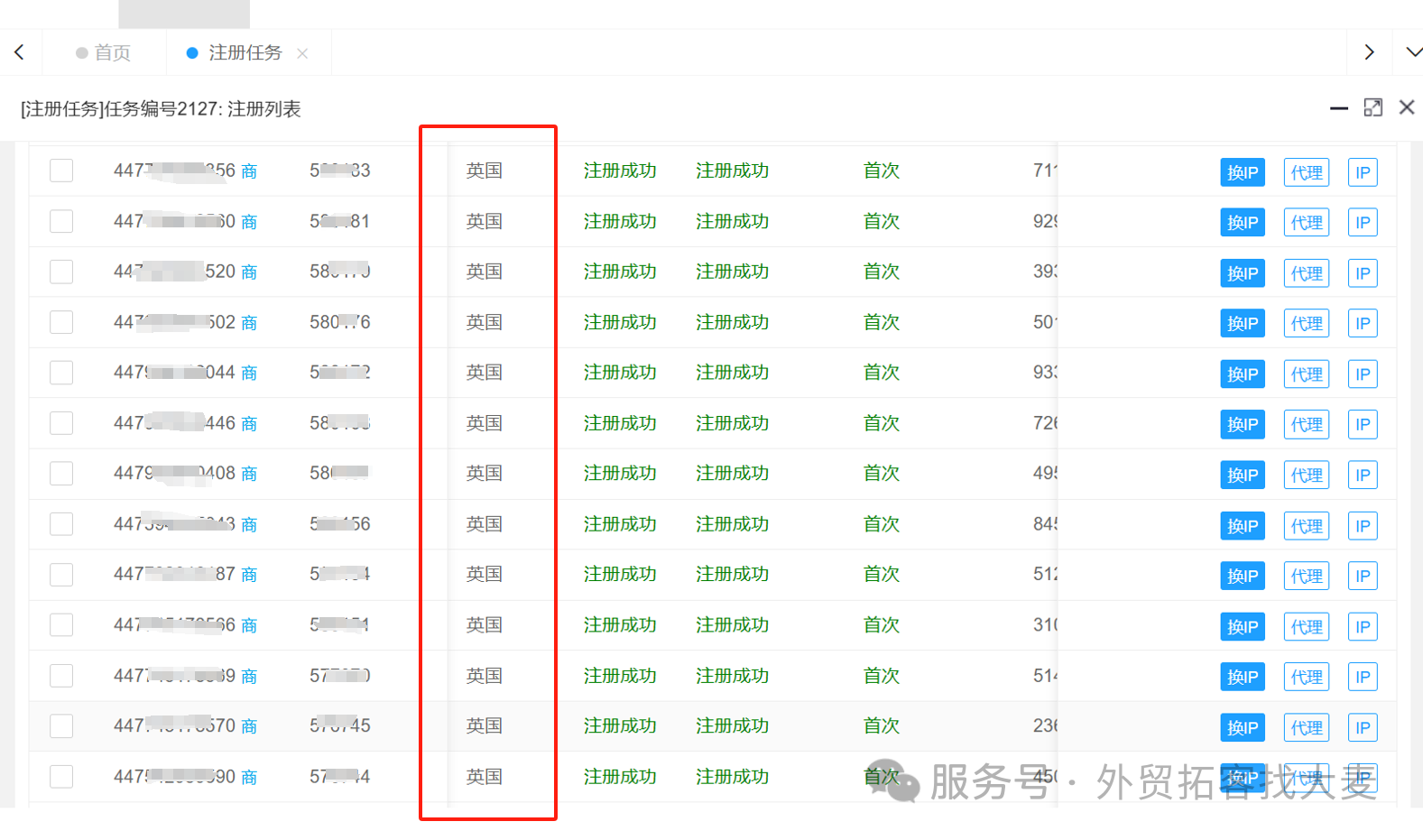
Task: Open the IP button in the 726 row
Action: 1363,425
